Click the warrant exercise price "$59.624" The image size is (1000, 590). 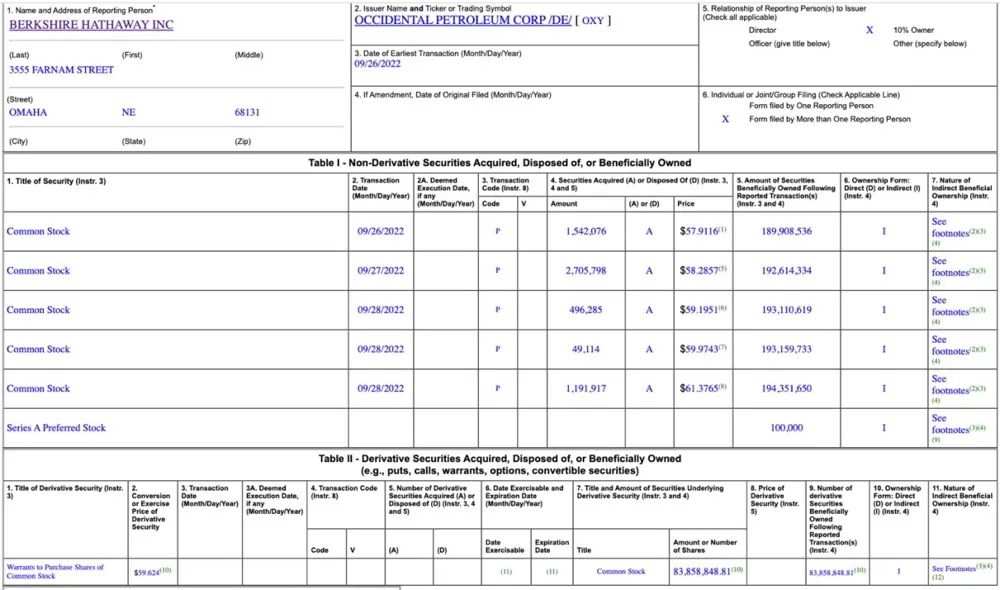[147, 572]
